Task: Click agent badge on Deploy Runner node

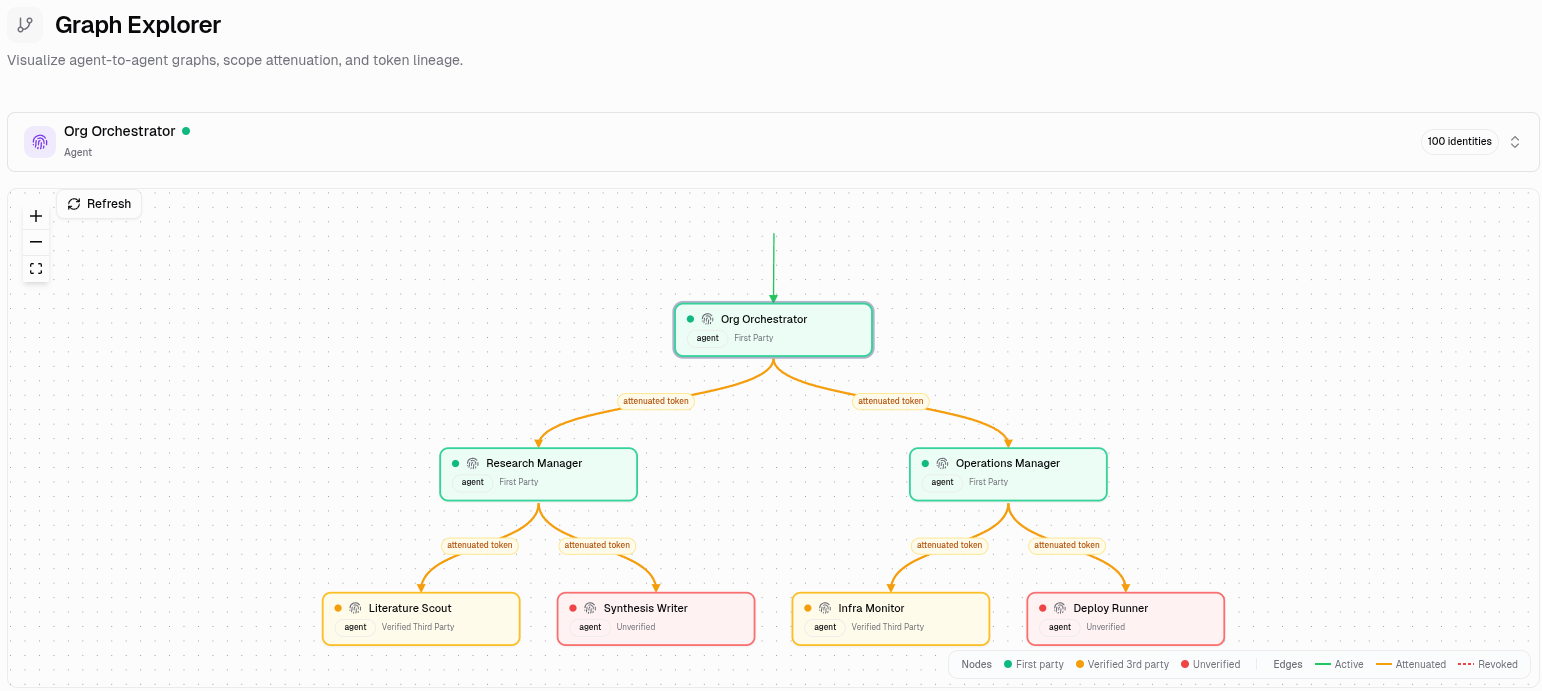Action: (x=1060, y=627)
